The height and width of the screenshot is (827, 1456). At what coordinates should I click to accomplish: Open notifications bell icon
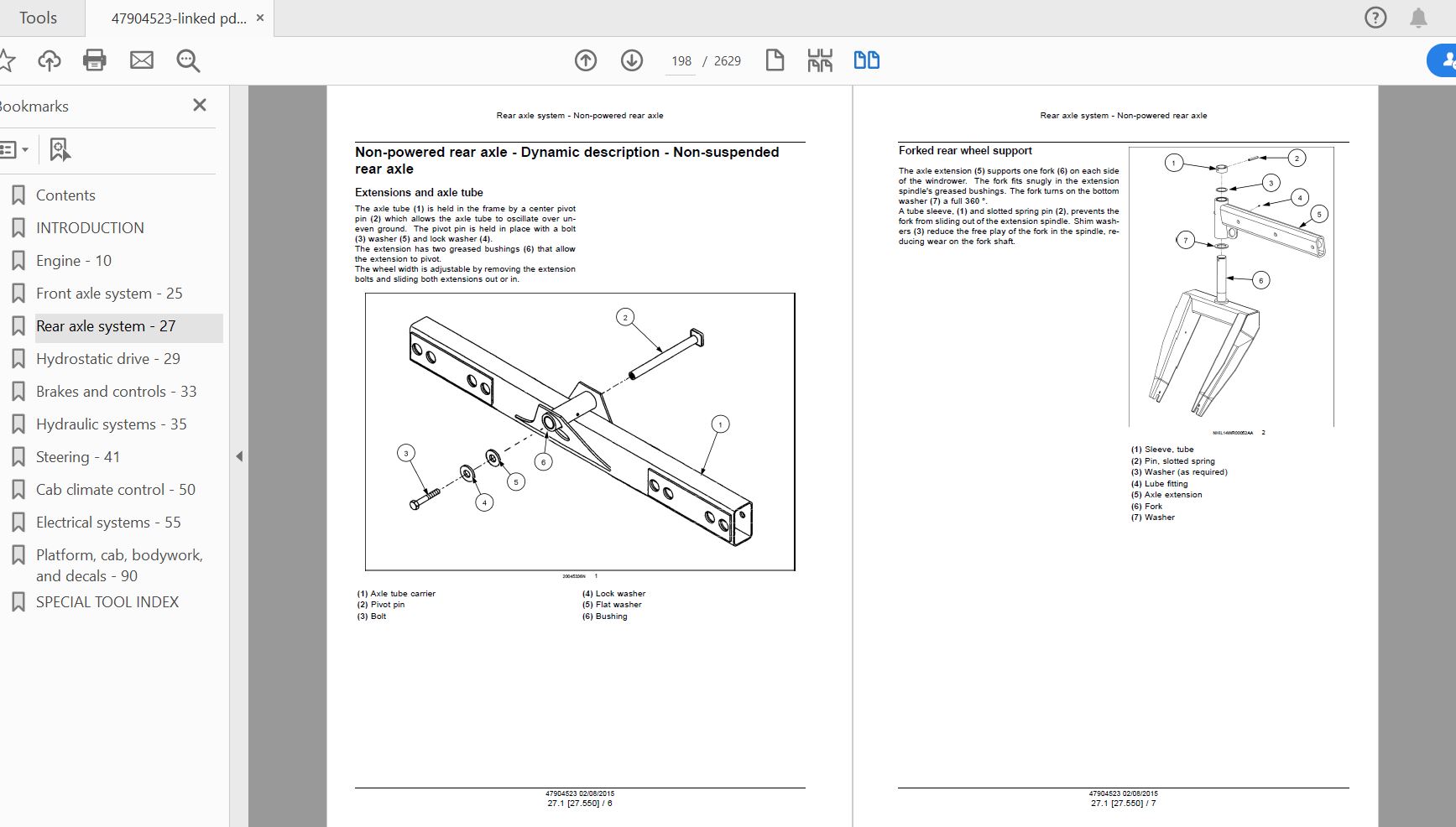1418,18
